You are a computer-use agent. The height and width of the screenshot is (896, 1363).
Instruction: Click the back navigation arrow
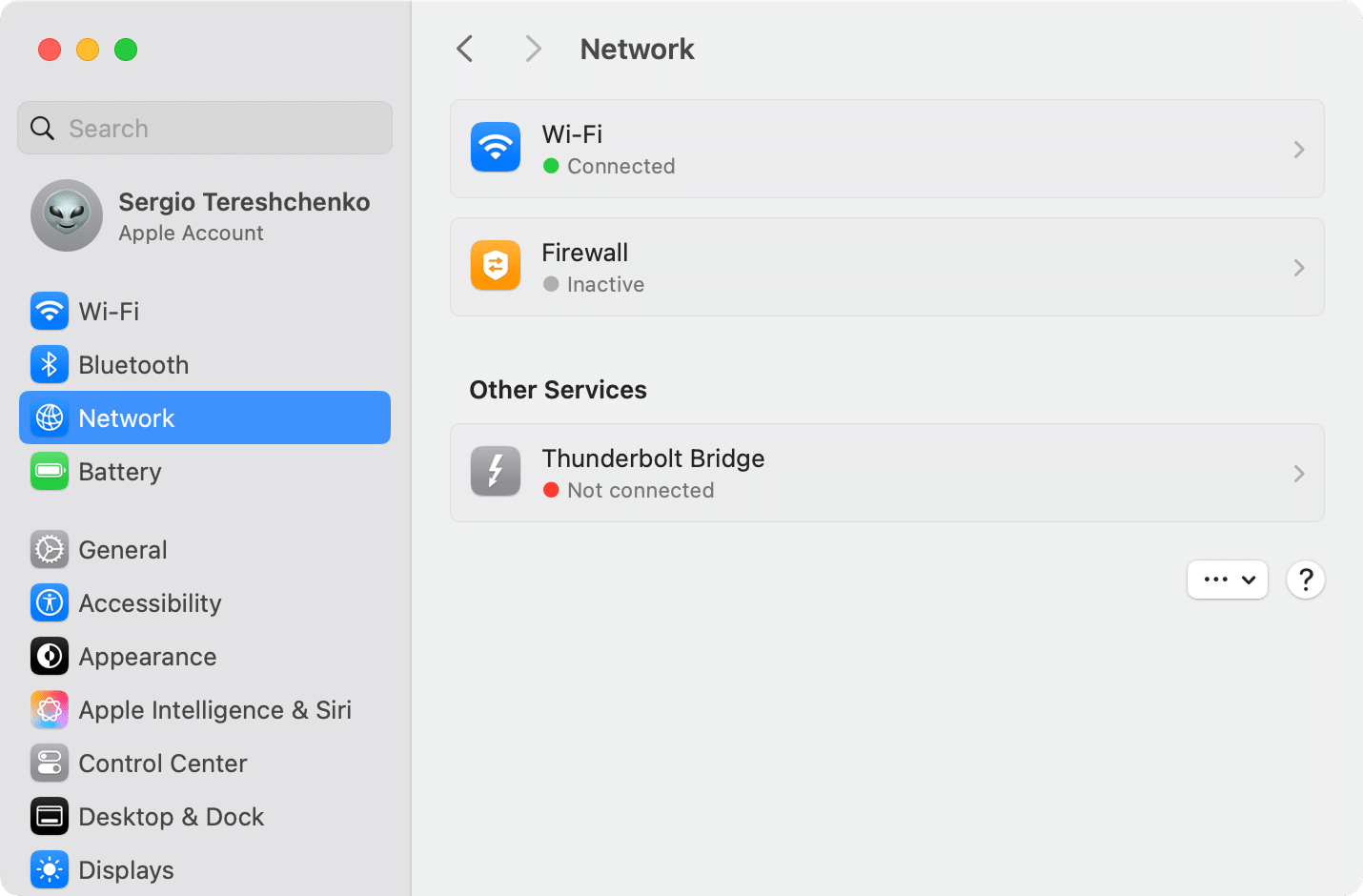[464, 49]
